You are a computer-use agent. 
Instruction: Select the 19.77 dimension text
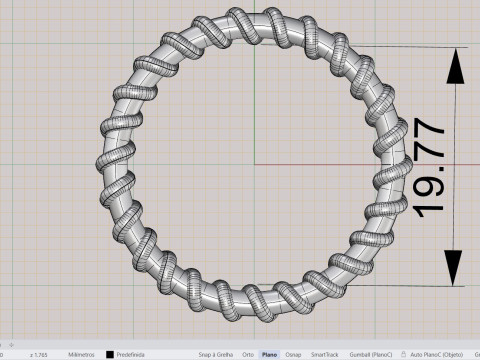click(428, 168)
